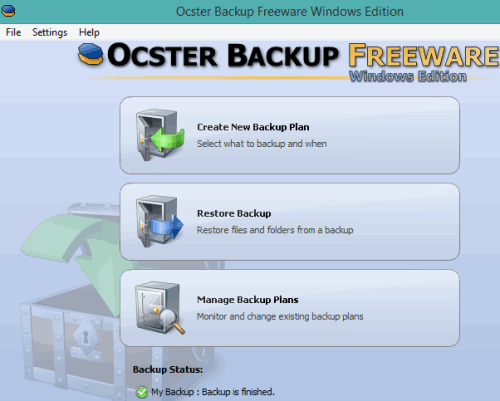This screenshot has height=401, width=500.
Task: Click the Ocster hexagon logo in the banner
Action: [90, 54]
